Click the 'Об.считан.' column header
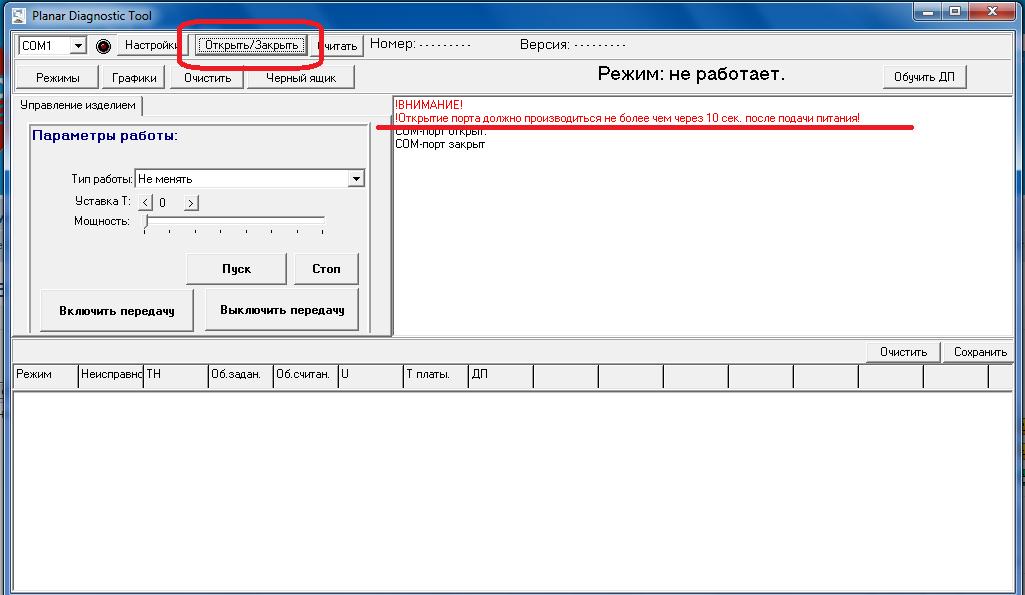This screenshot has width=1025, height=595. click(306, 375)
